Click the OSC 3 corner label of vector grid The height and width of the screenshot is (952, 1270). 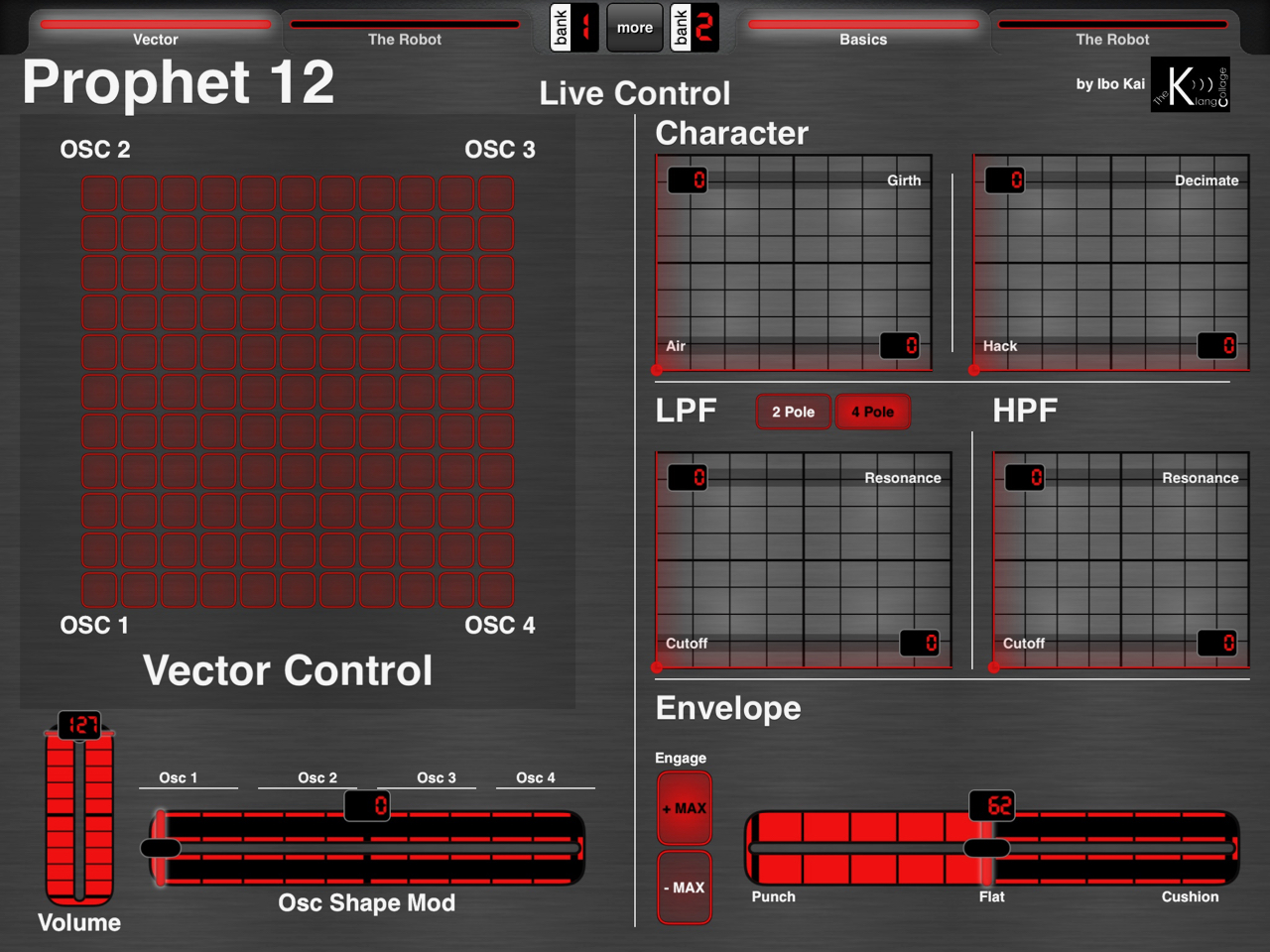point(500,150)
